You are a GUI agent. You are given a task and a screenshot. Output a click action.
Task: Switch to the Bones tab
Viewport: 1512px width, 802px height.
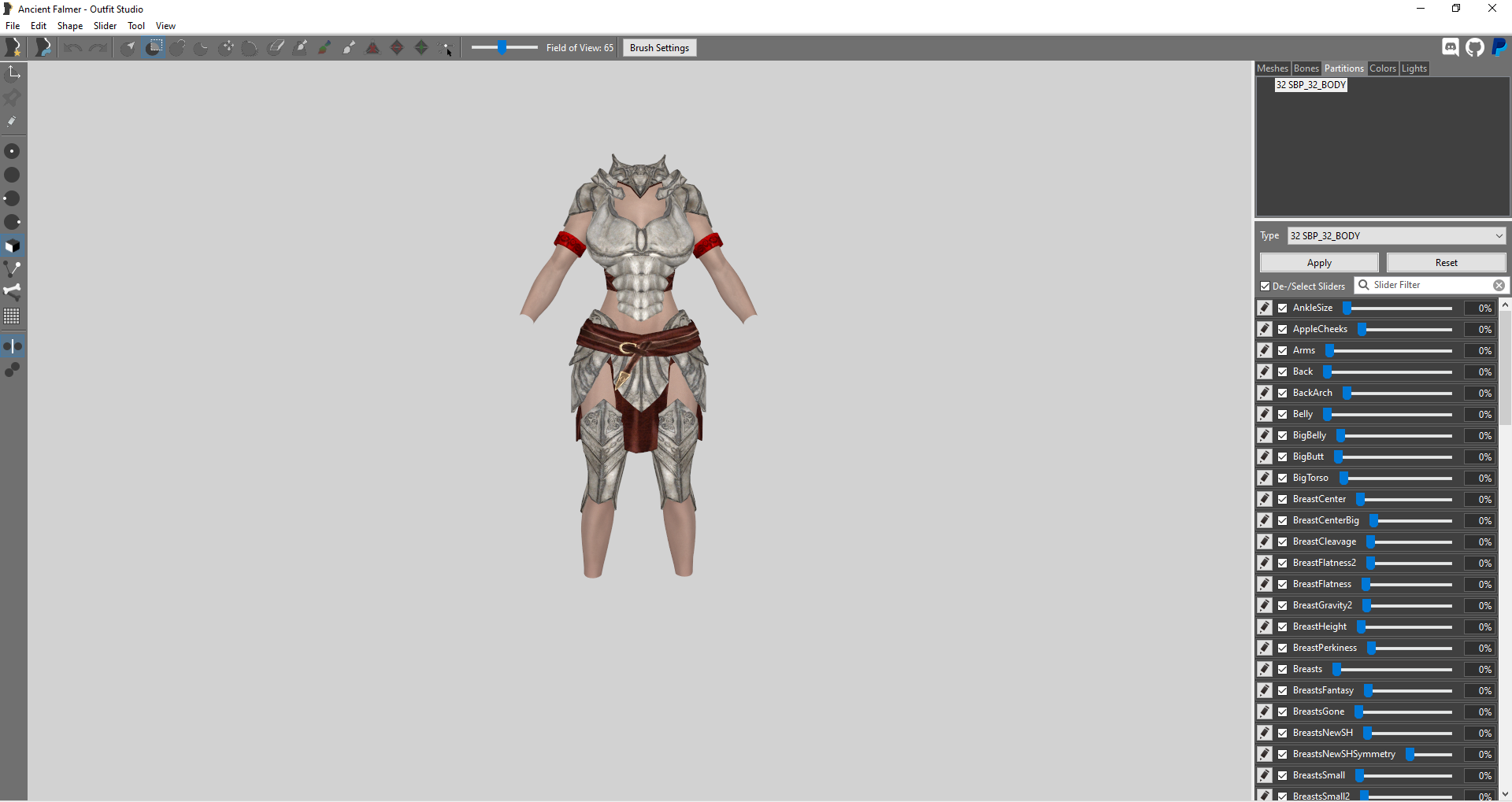(1306, 68)
